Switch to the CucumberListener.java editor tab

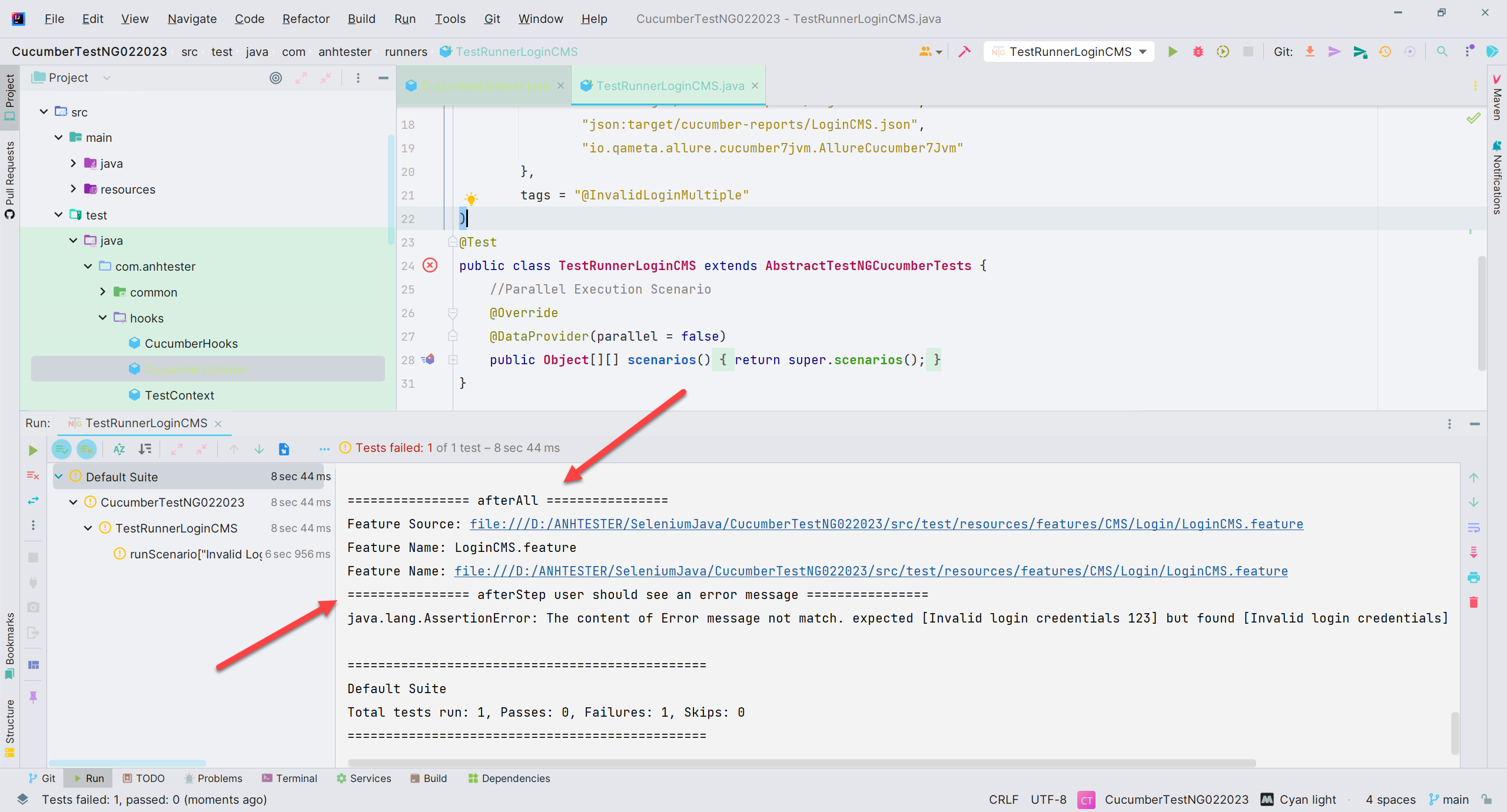[x=484, y=86]
